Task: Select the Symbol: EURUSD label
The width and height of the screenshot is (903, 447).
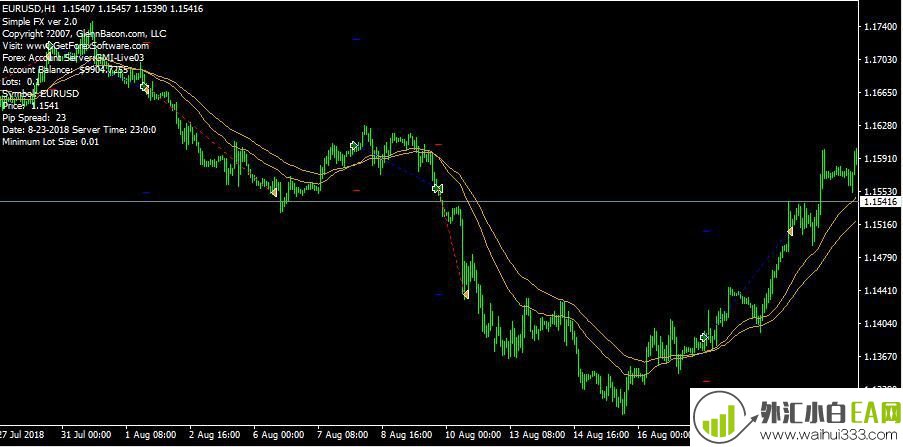Action: pos(41,93)
